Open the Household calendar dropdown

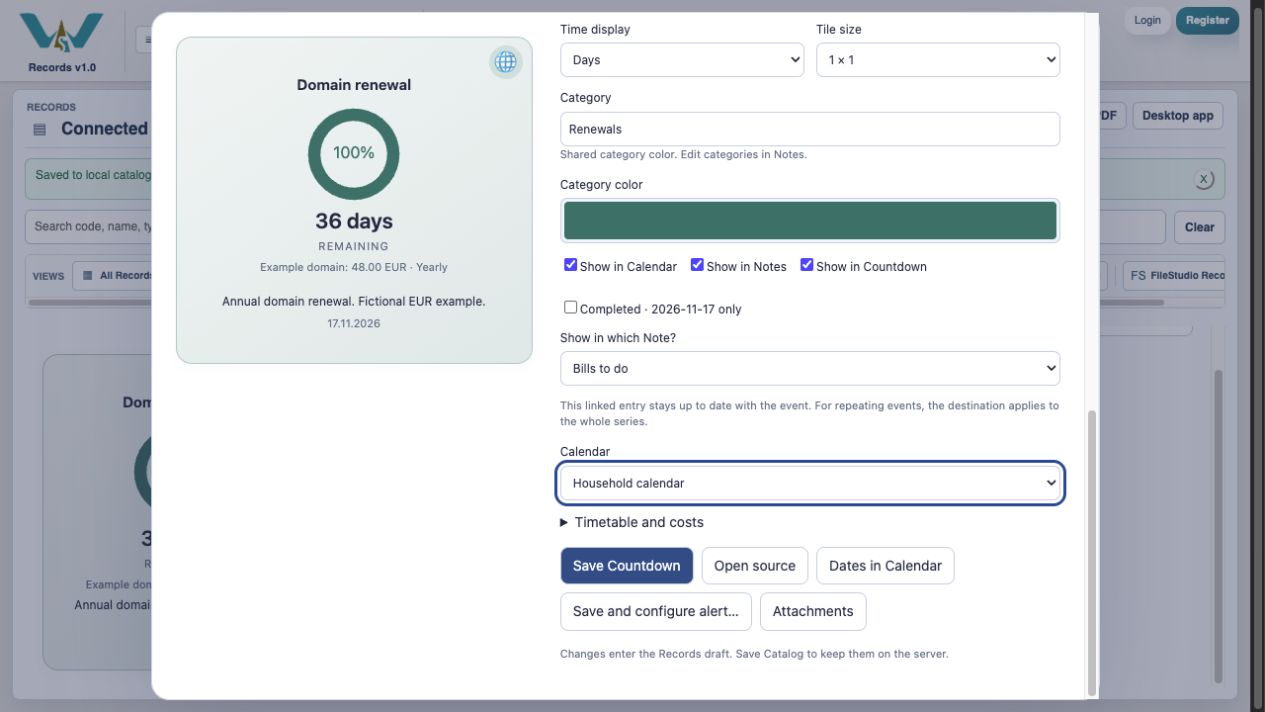point(810,483)
